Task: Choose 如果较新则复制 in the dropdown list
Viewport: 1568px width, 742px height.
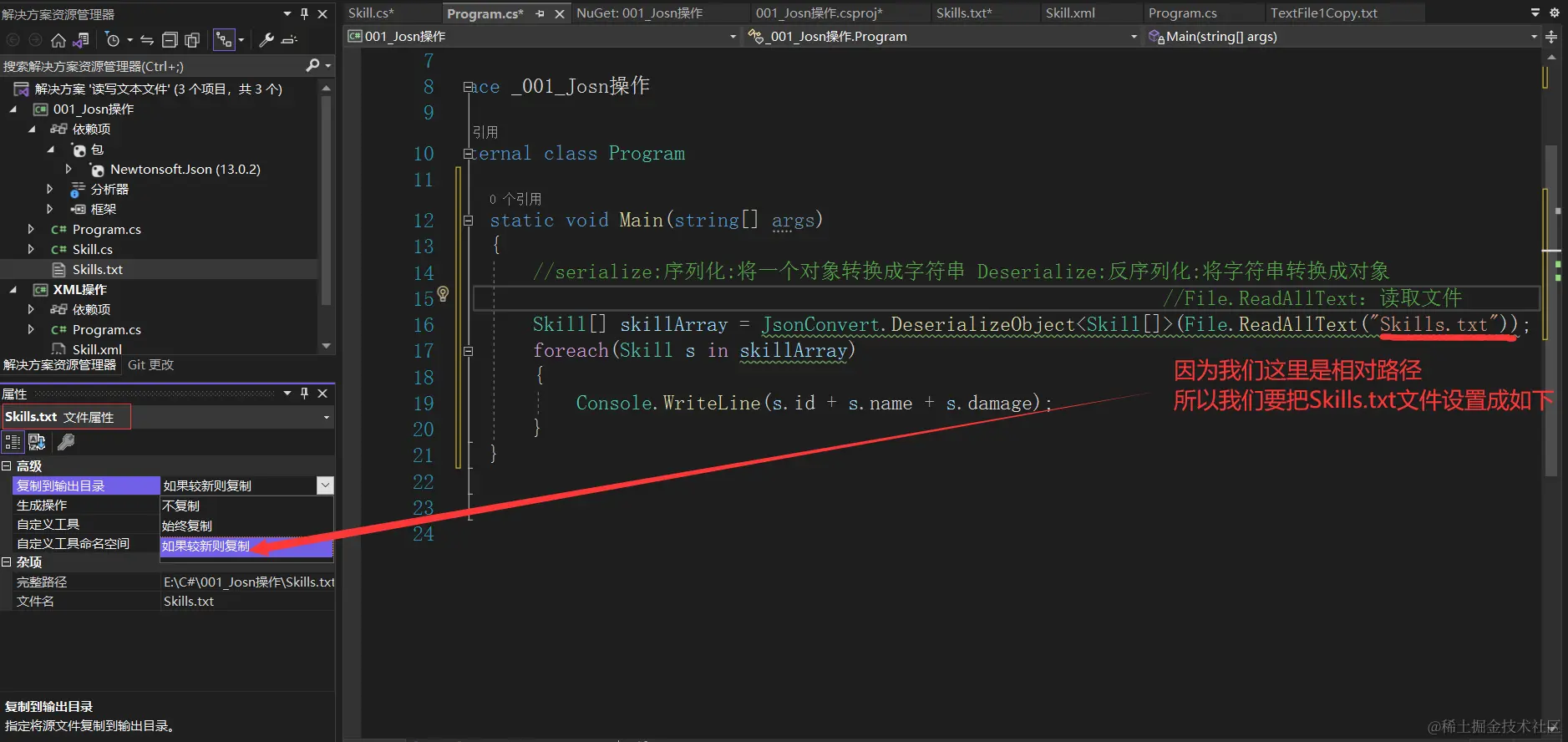Action: point(246,546)
